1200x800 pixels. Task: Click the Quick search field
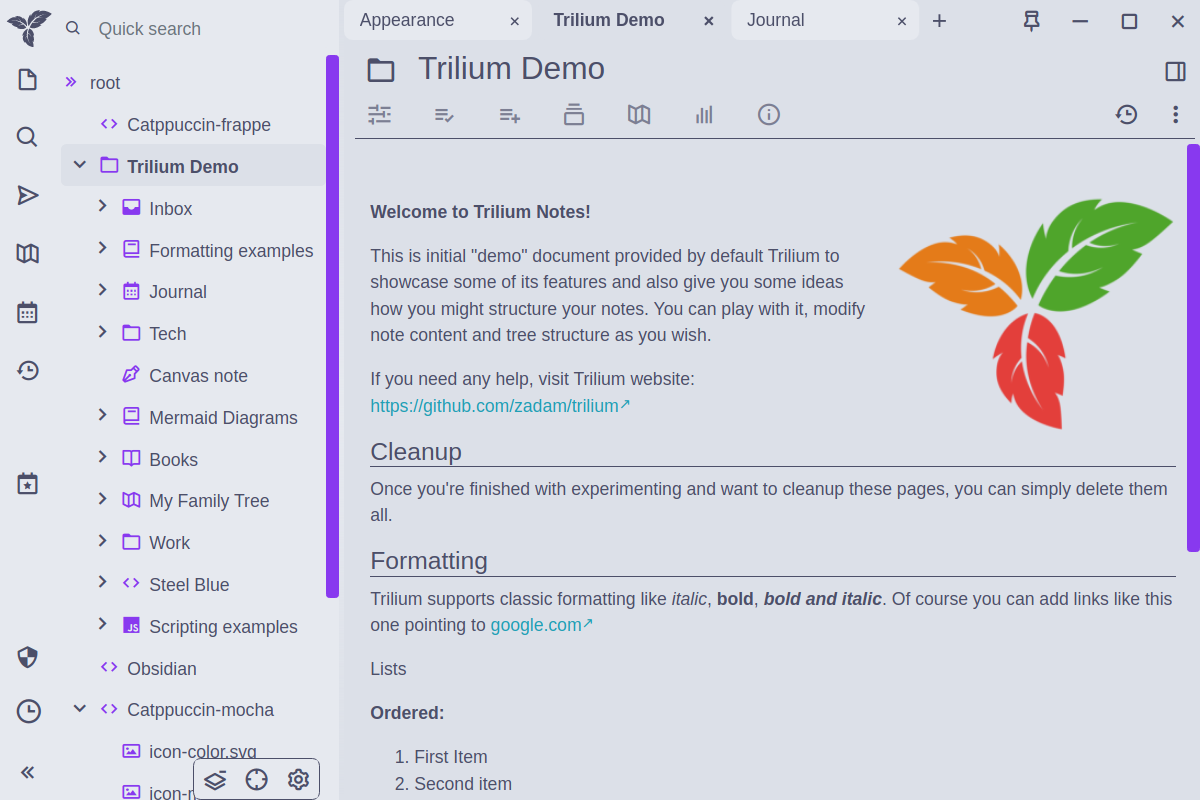[x=205, y=29]
